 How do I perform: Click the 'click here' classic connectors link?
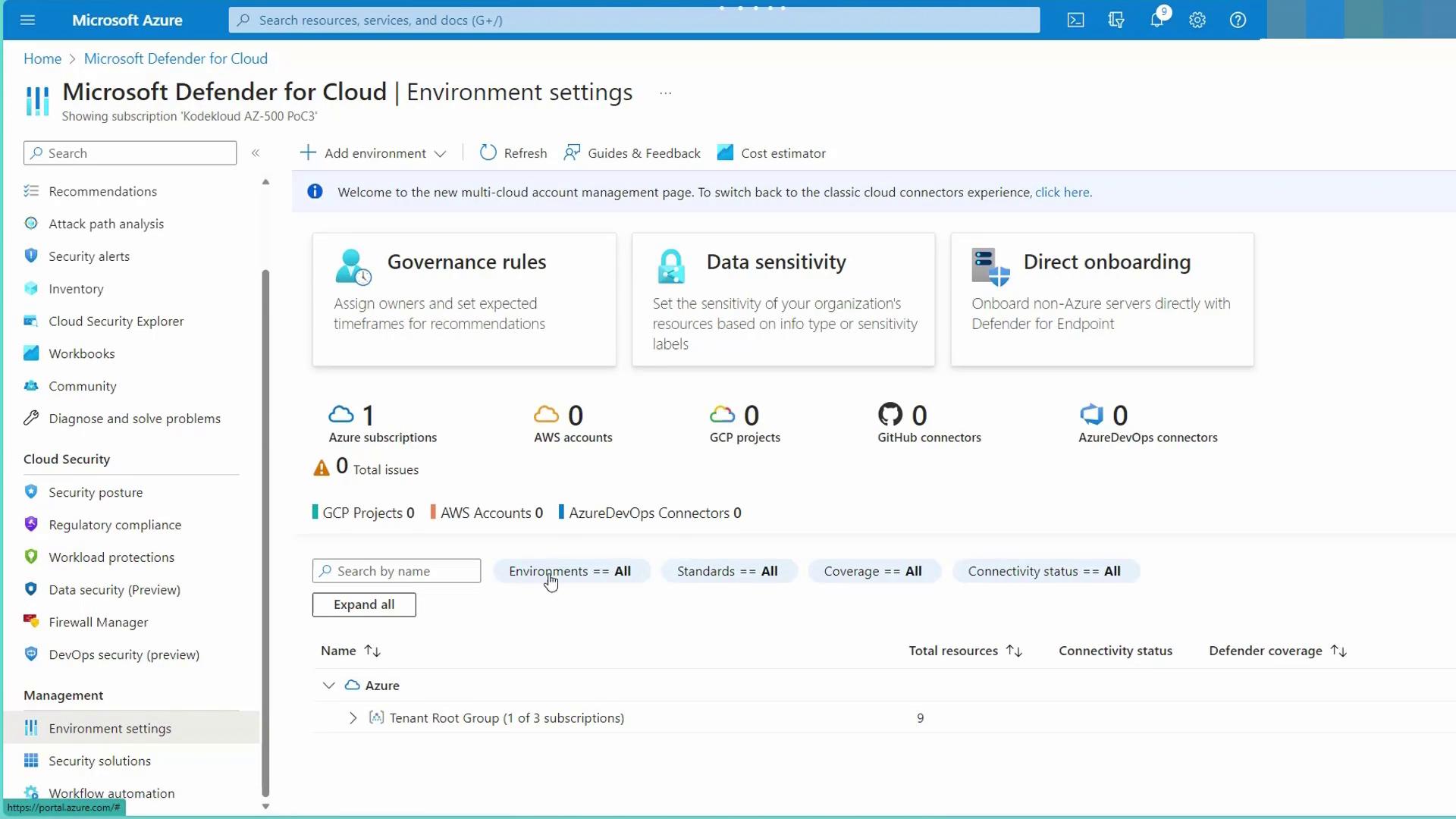click(1062, 193)
